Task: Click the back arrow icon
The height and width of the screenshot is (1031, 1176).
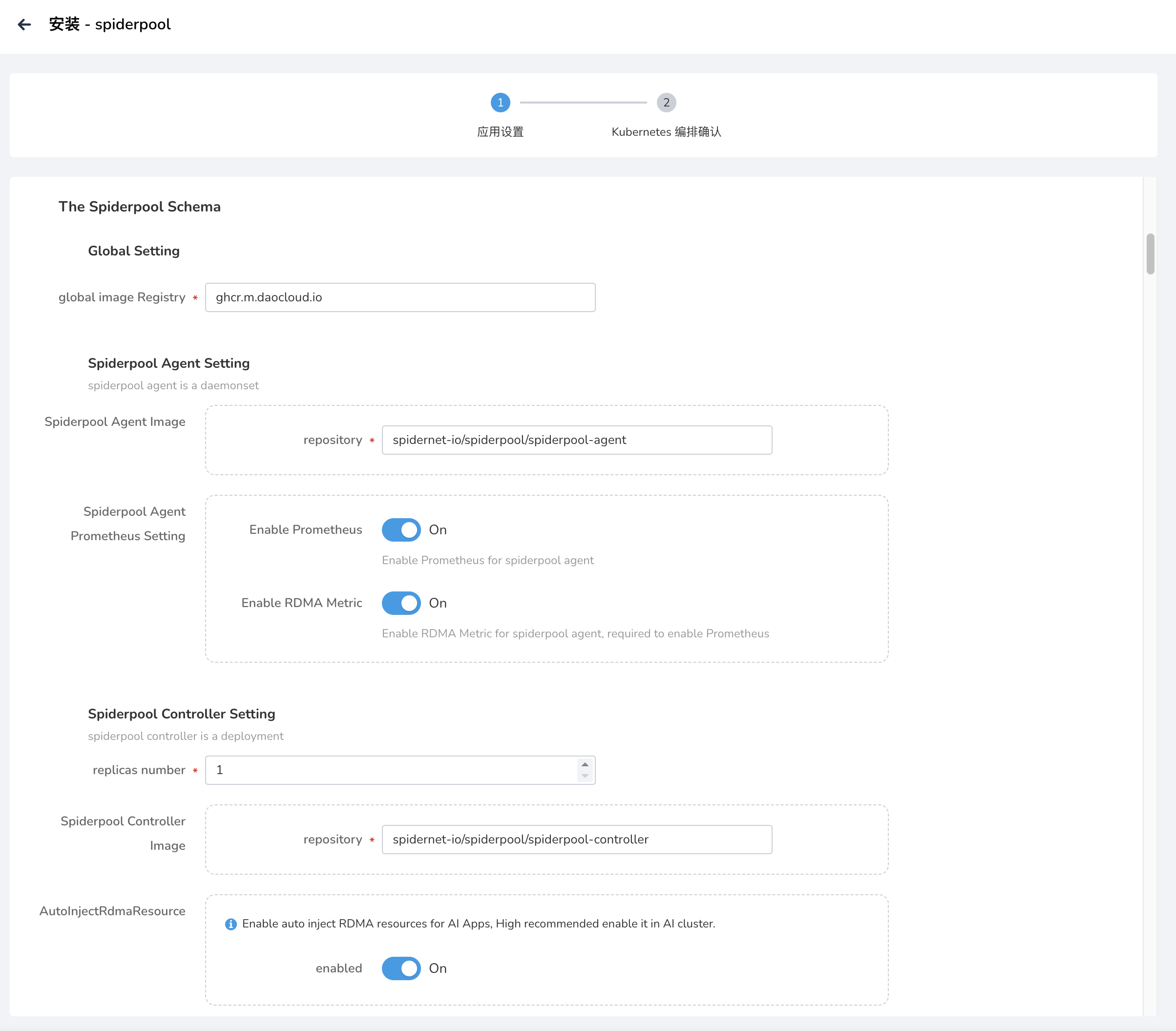Action: (x=24, y=24)
